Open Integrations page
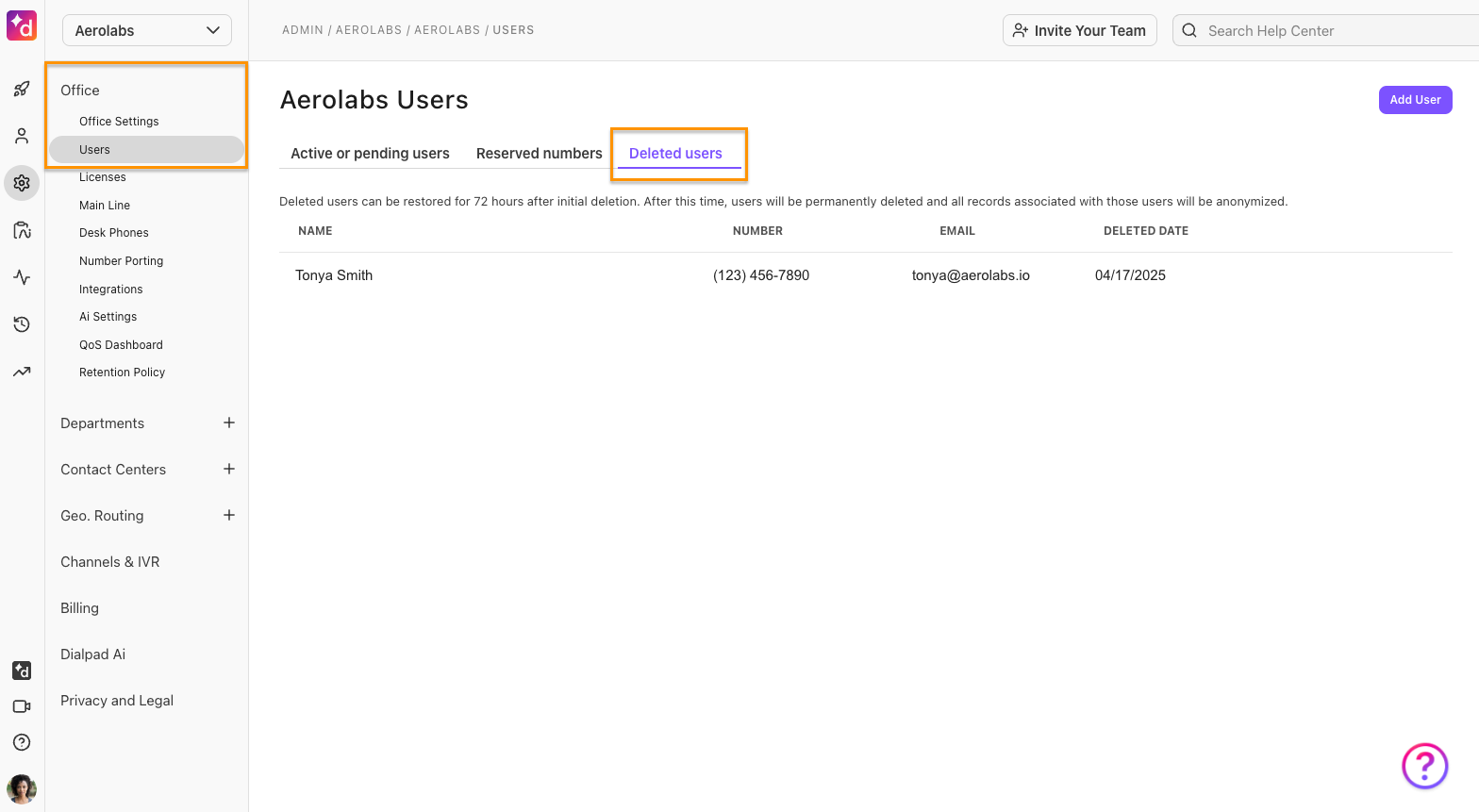Viewport: 1479px width, 812px height. [x=111, y=290]
